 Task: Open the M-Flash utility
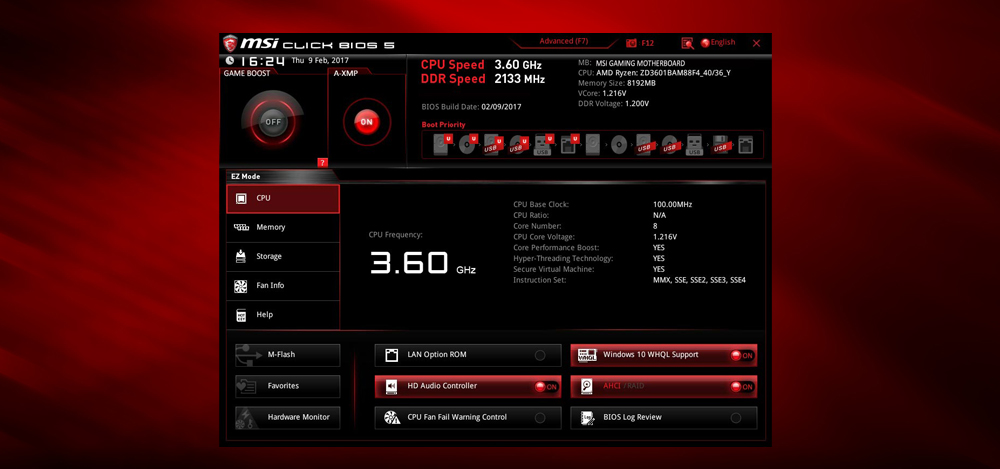tap(288, 355)
